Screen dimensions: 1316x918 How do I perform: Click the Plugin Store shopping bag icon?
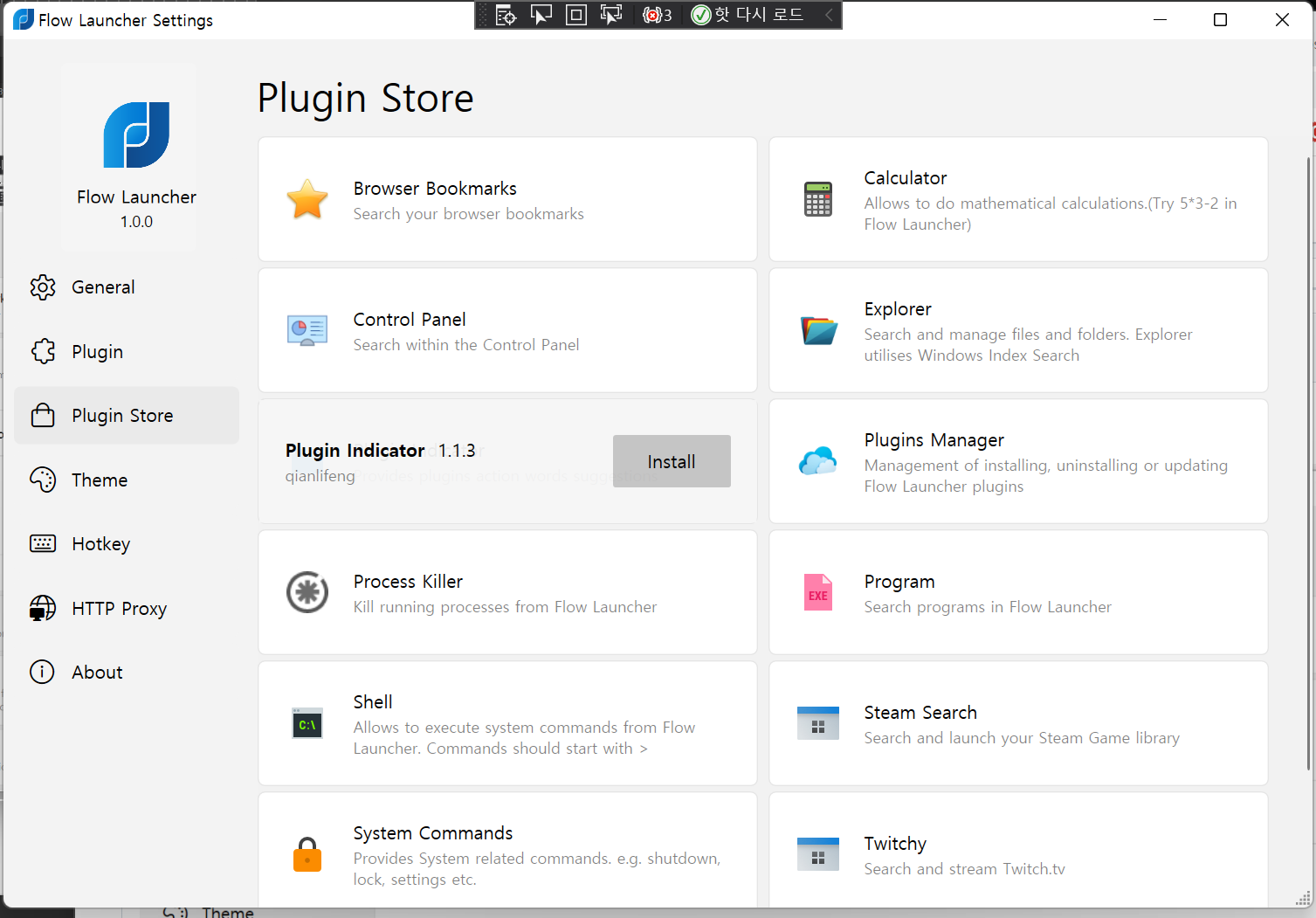pyautogui.click(x=43, y=415)
